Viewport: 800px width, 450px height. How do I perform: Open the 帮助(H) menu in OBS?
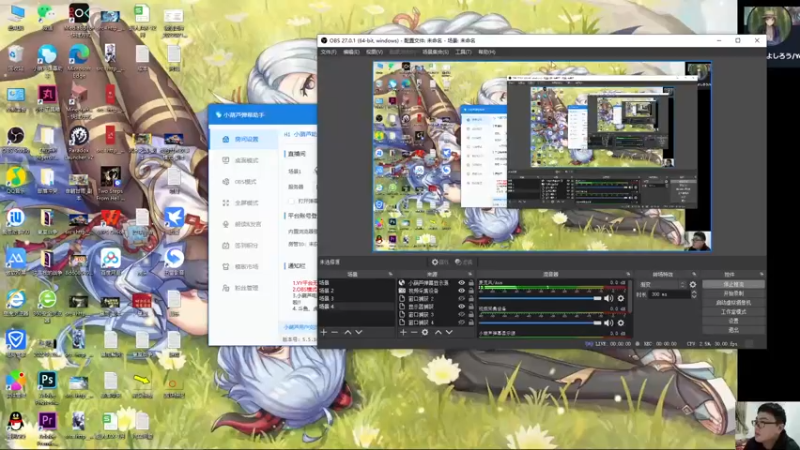point(487,52)
